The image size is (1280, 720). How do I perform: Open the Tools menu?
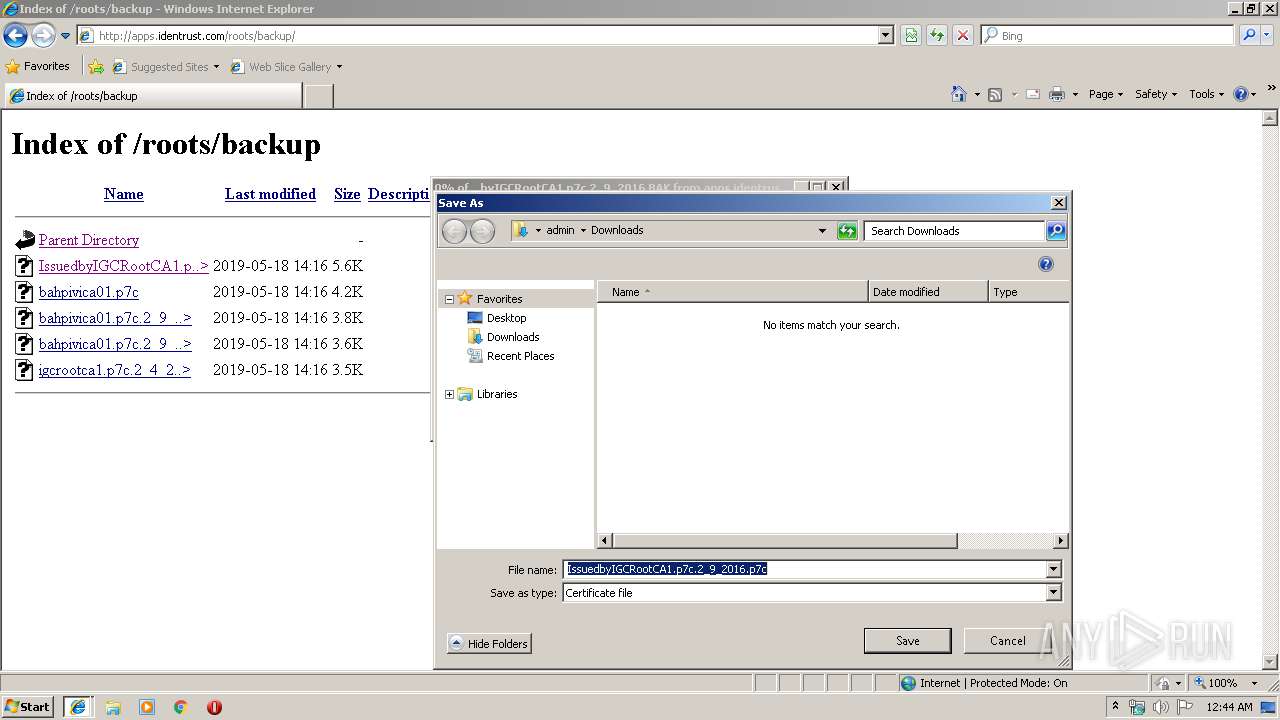point(1207,94)
